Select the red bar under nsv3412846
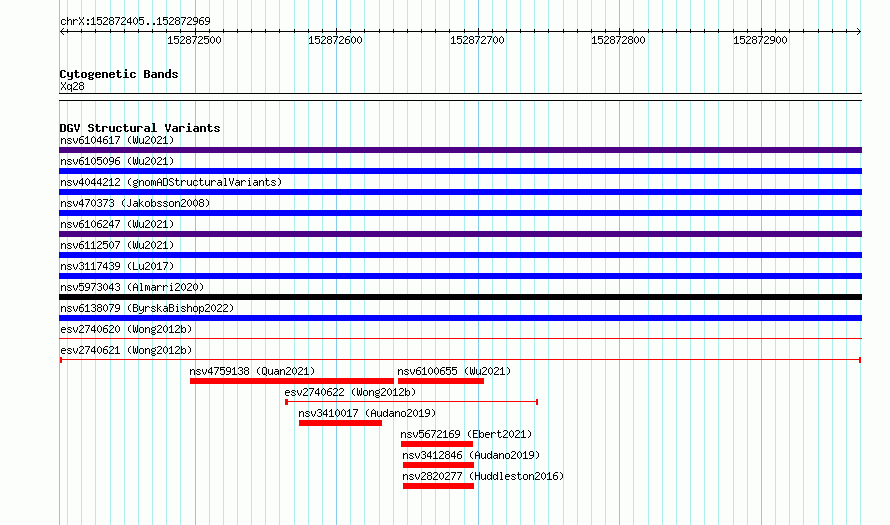 [438, 465]
